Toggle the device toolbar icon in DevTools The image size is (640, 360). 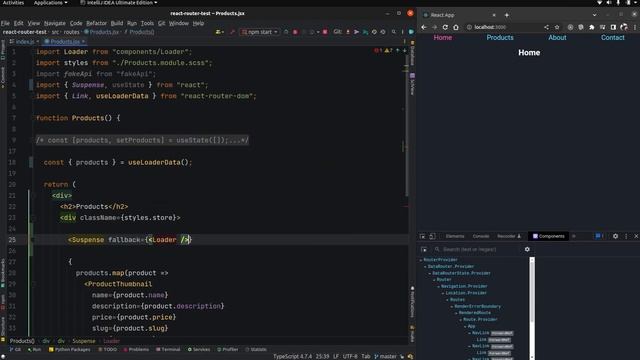pos(432,236)
